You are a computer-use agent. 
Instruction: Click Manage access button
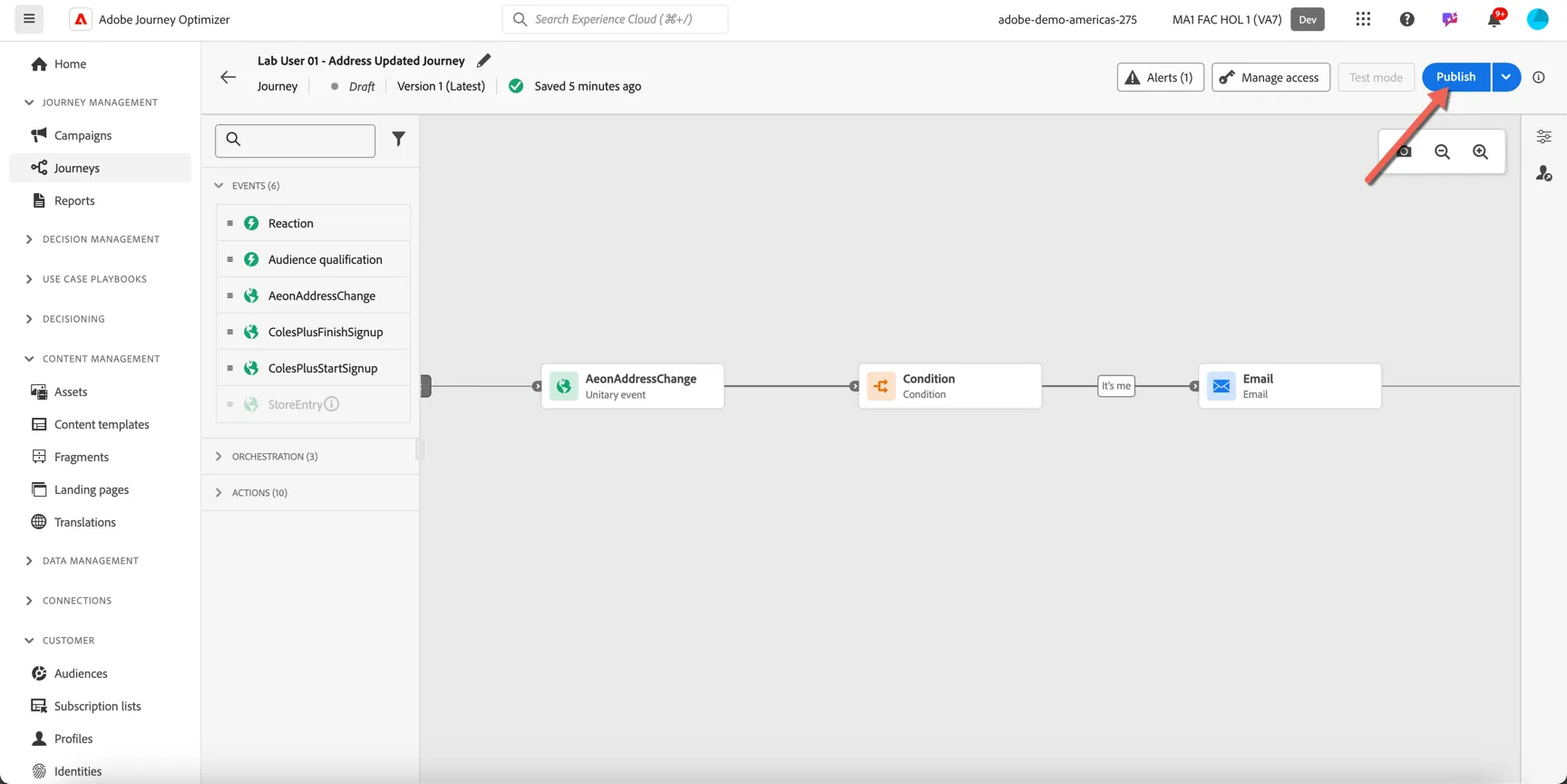pos(1270,77)
